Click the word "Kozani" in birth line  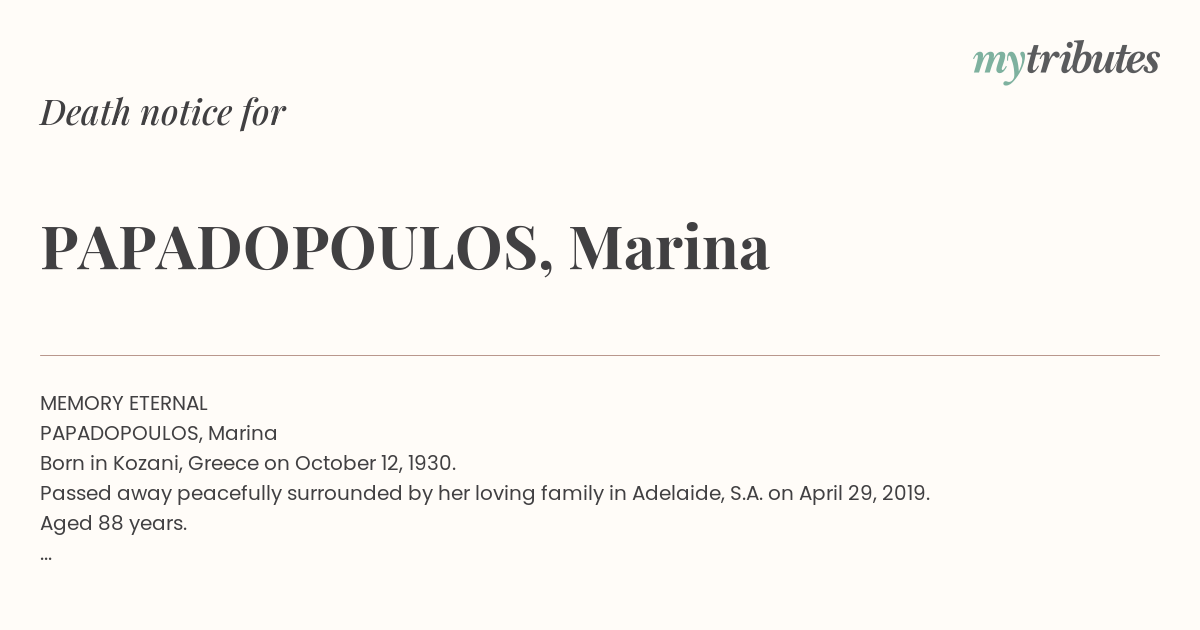(146, 463)
